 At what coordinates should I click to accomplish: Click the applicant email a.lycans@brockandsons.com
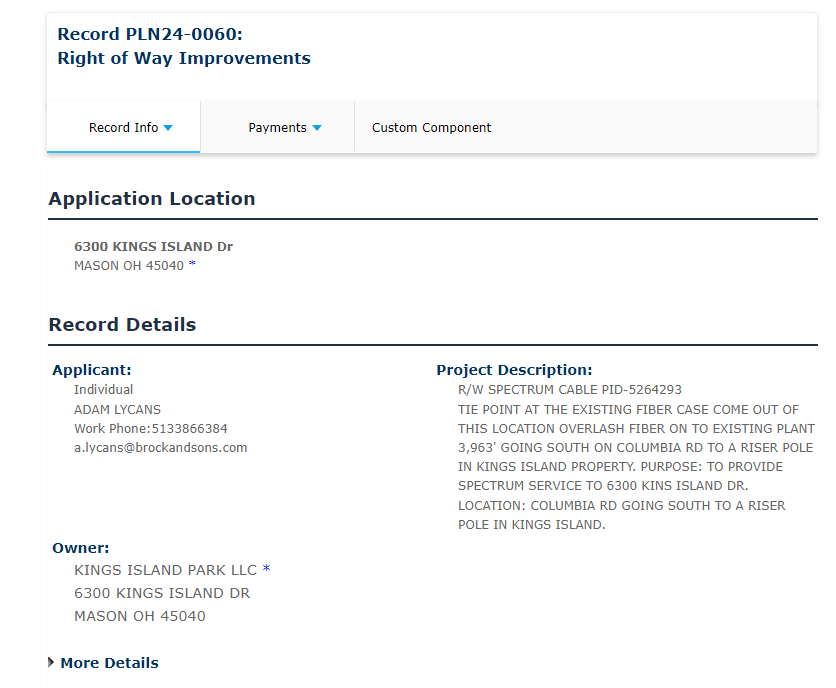click(x=160, y=447)
